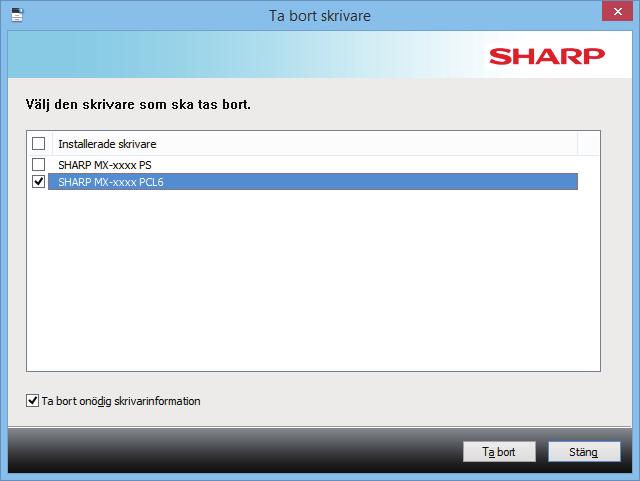Image resolution: width=640 pixels, height=481 pixels.
Task: Select the SHARP MX-xxxx PS row text
Action: click(105, 165)
